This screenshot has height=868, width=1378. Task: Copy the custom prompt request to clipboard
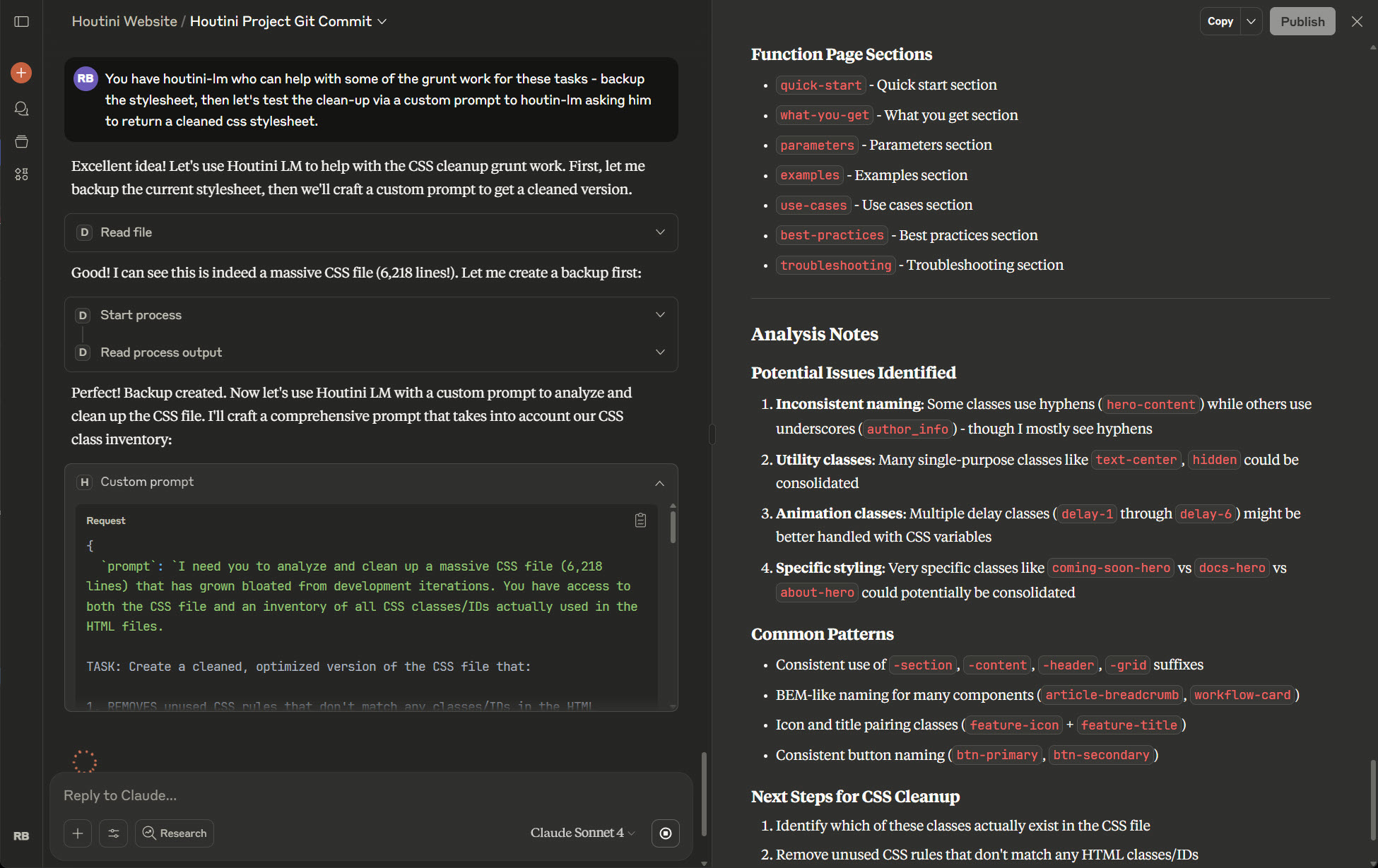pyautogui.click(x=640, y=521)
